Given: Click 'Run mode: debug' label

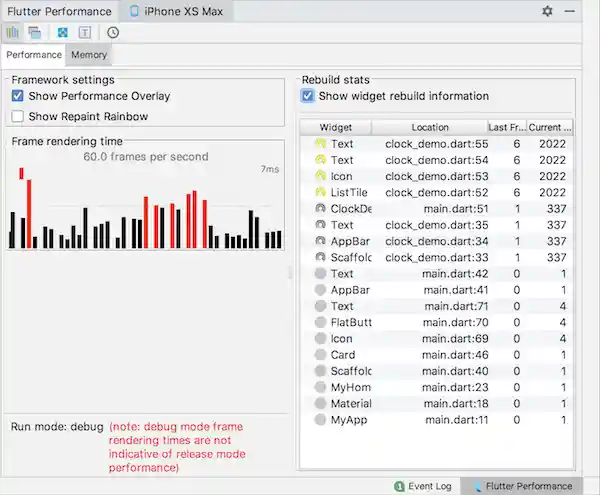Looking at the screenshot, I should (x=57, y=427).
